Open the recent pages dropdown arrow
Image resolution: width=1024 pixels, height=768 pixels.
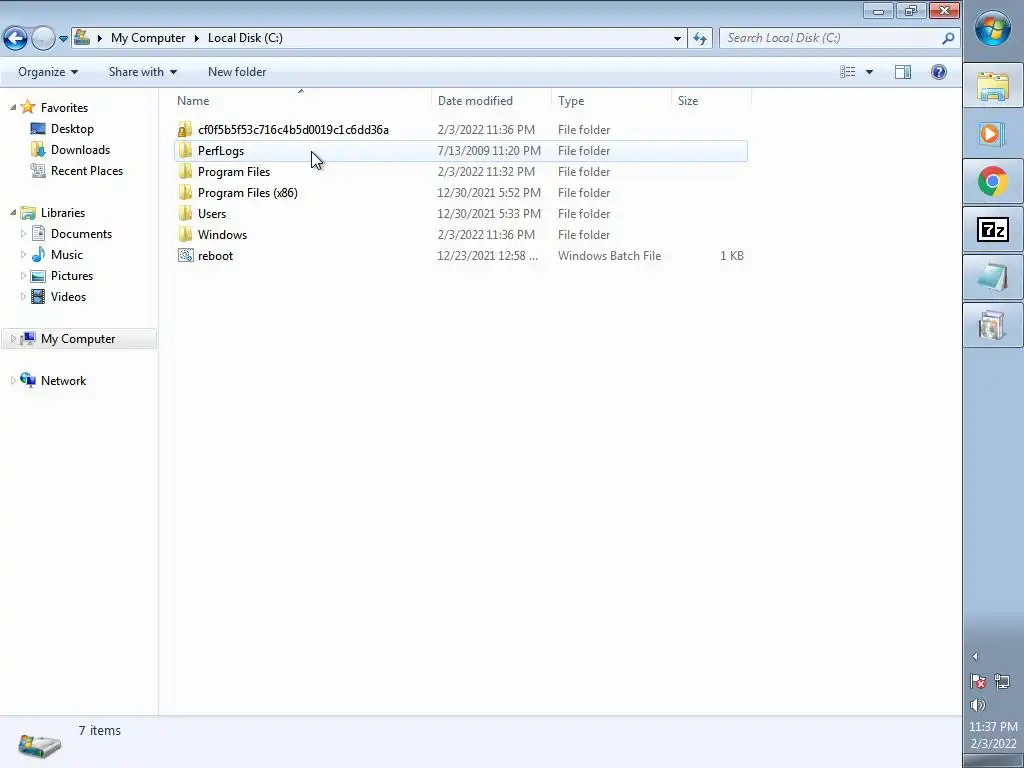coord(63,39)
